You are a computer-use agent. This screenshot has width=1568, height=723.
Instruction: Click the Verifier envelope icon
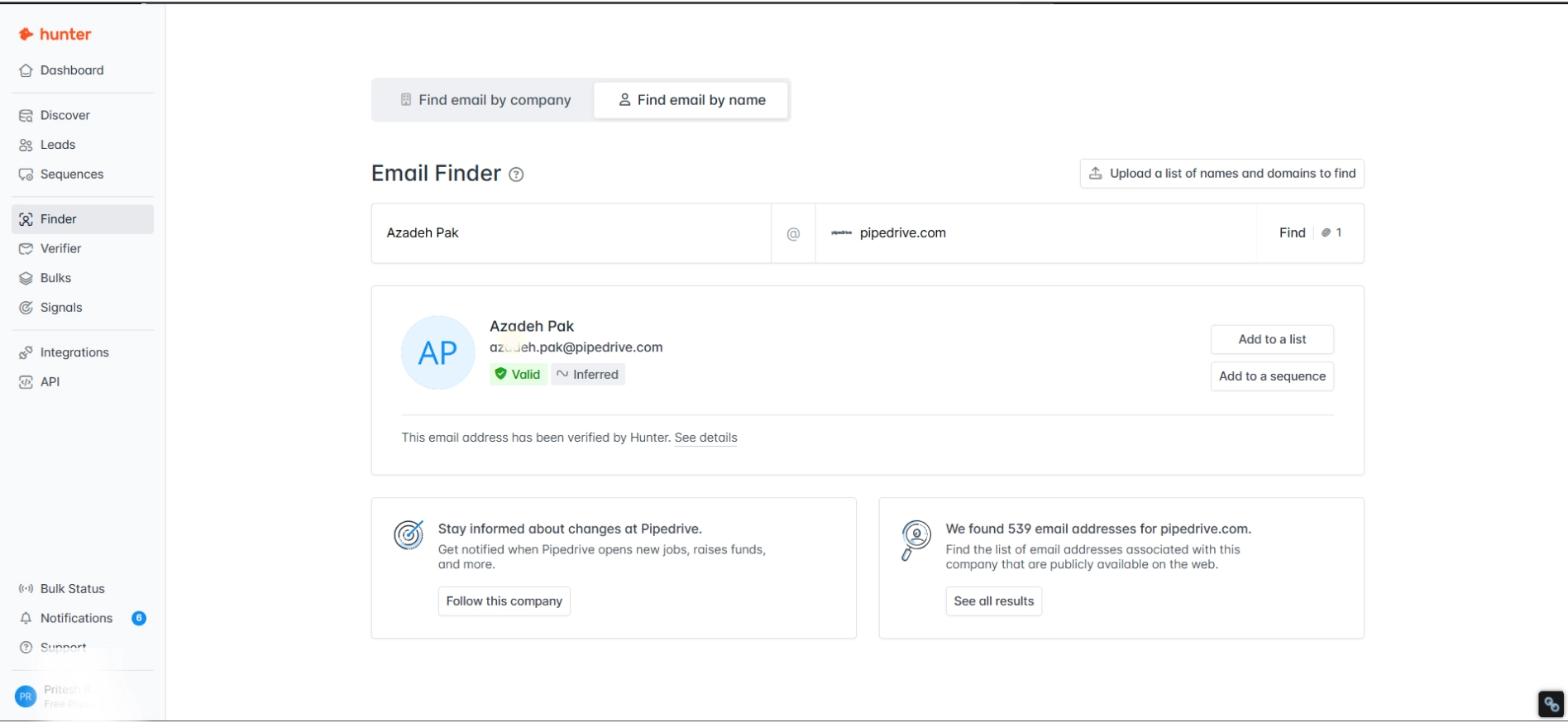click(x=26, y=248)
